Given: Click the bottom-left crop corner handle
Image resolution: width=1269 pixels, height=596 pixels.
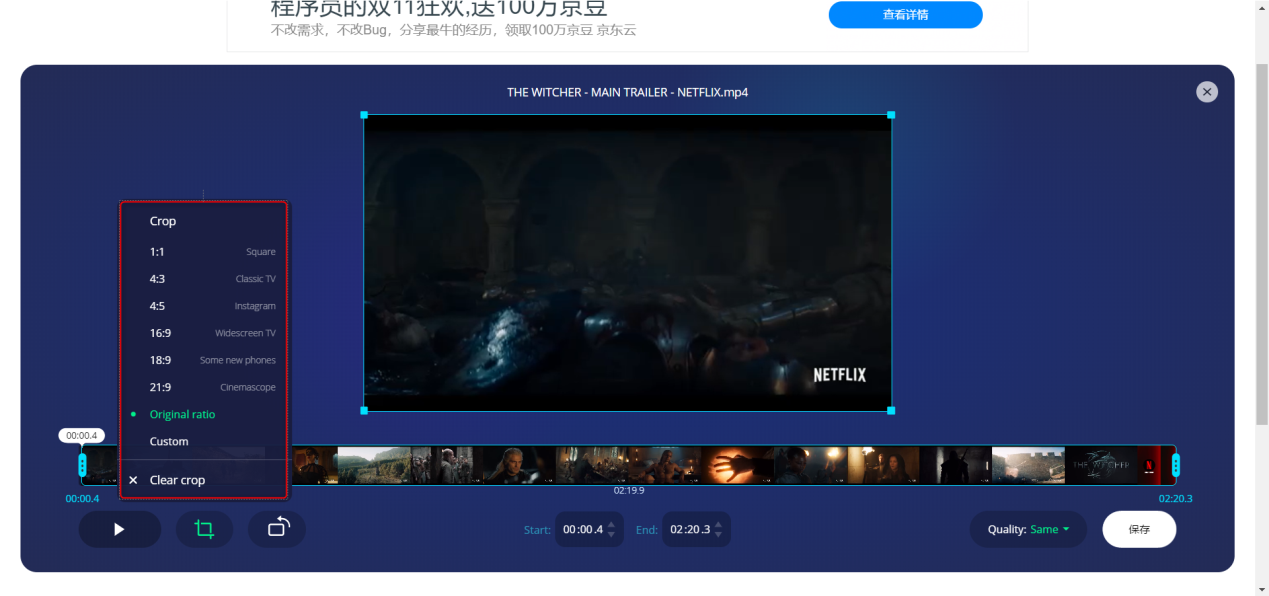Looking at the screenshot, I should [364, 410].
